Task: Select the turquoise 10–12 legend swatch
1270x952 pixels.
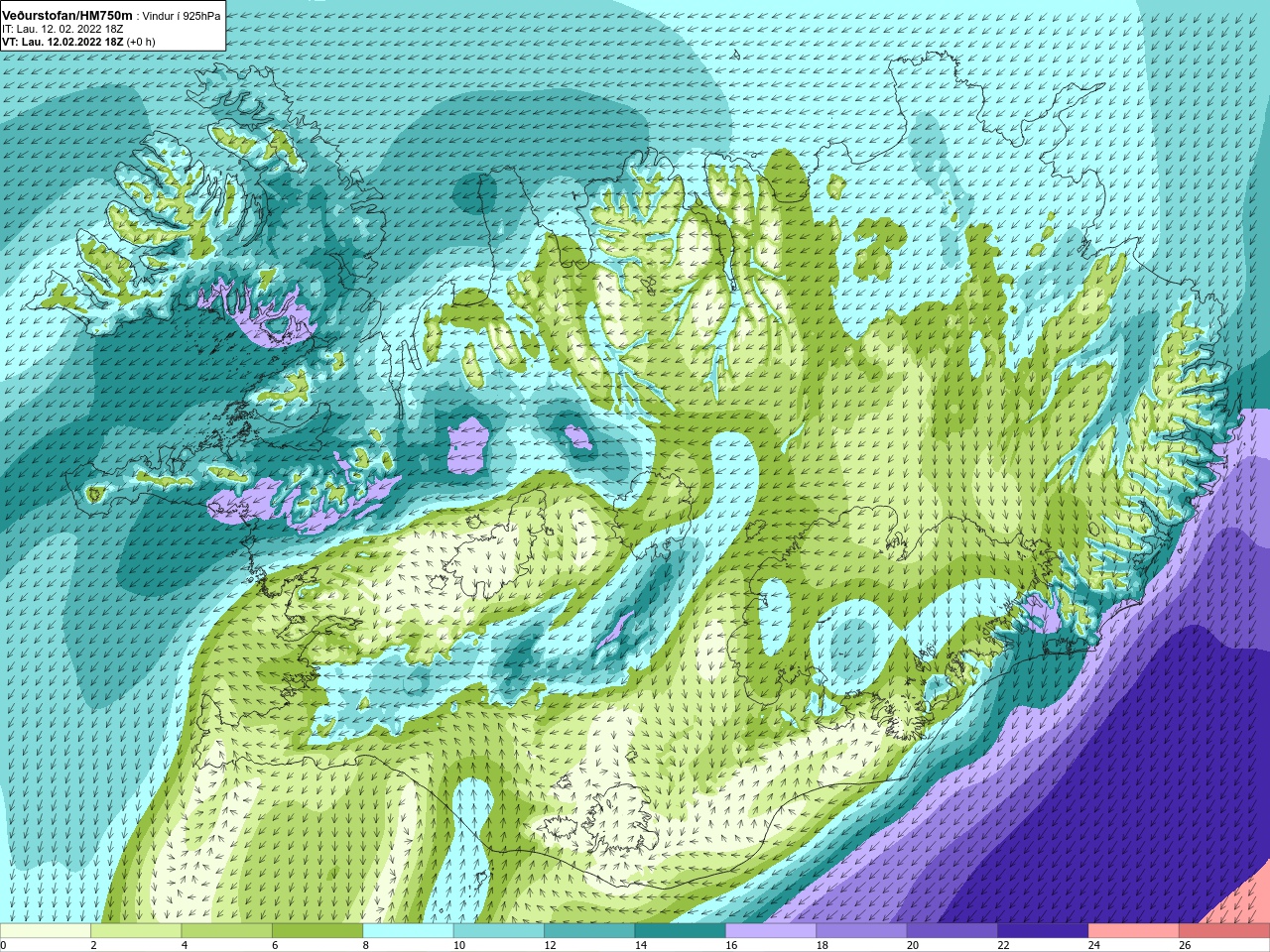Action: coord(499,931)
